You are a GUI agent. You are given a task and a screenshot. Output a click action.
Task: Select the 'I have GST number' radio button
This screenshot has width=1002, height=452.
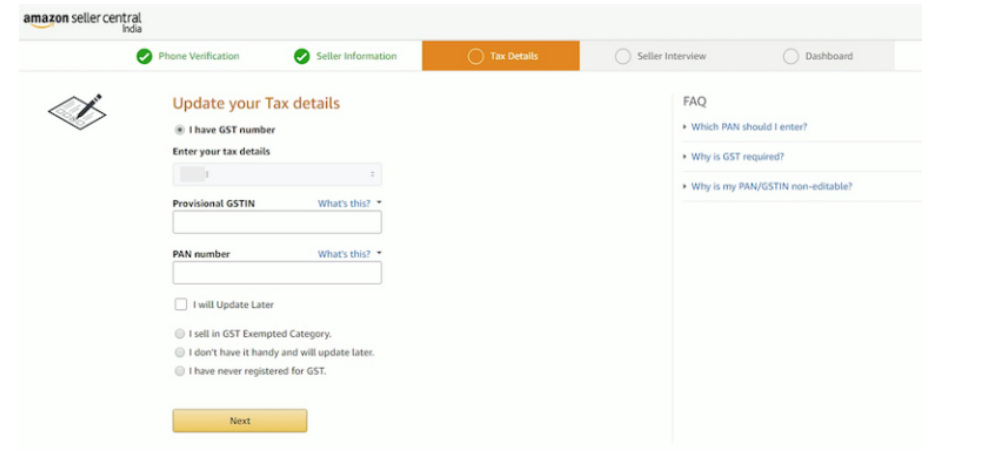[180, 129]
